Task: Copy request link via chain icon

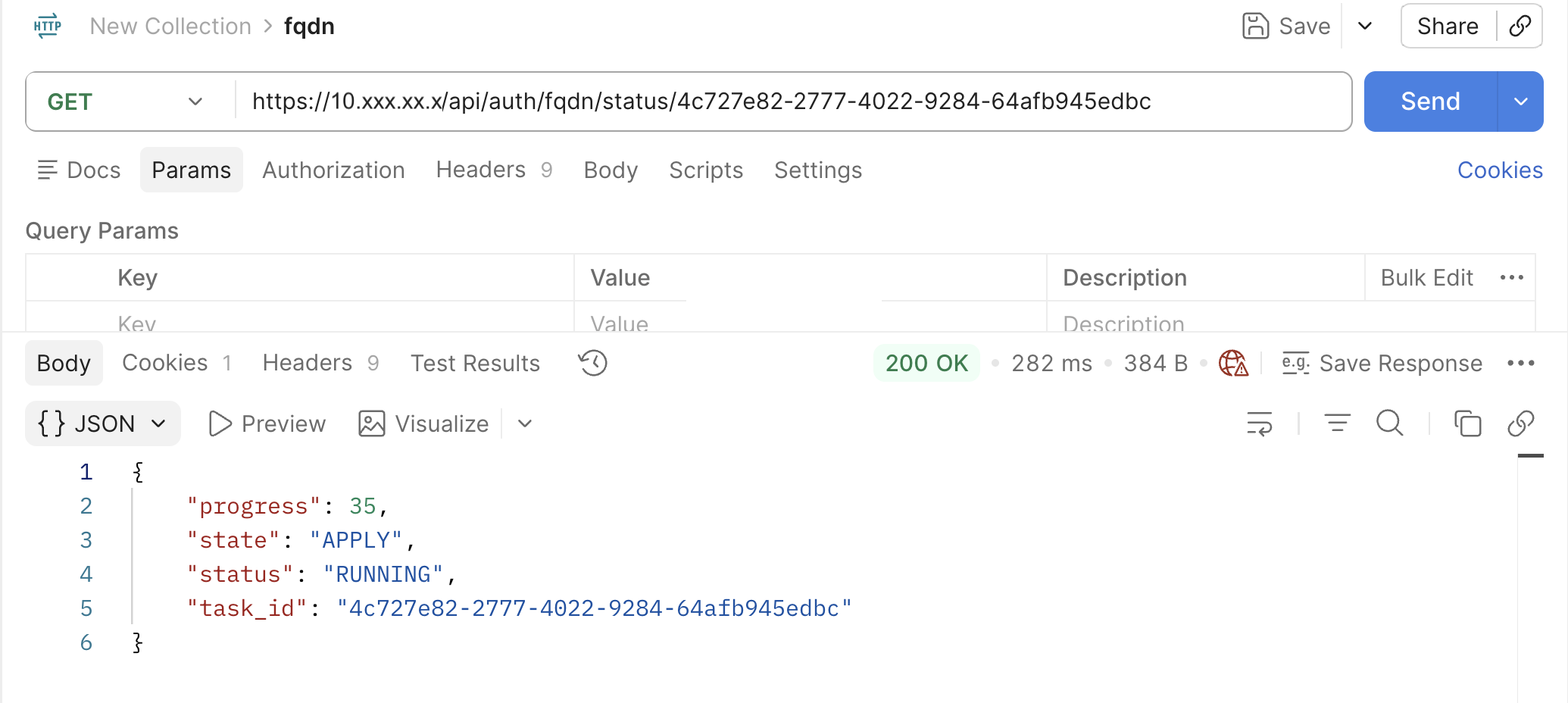Action: pos(1520,27)
